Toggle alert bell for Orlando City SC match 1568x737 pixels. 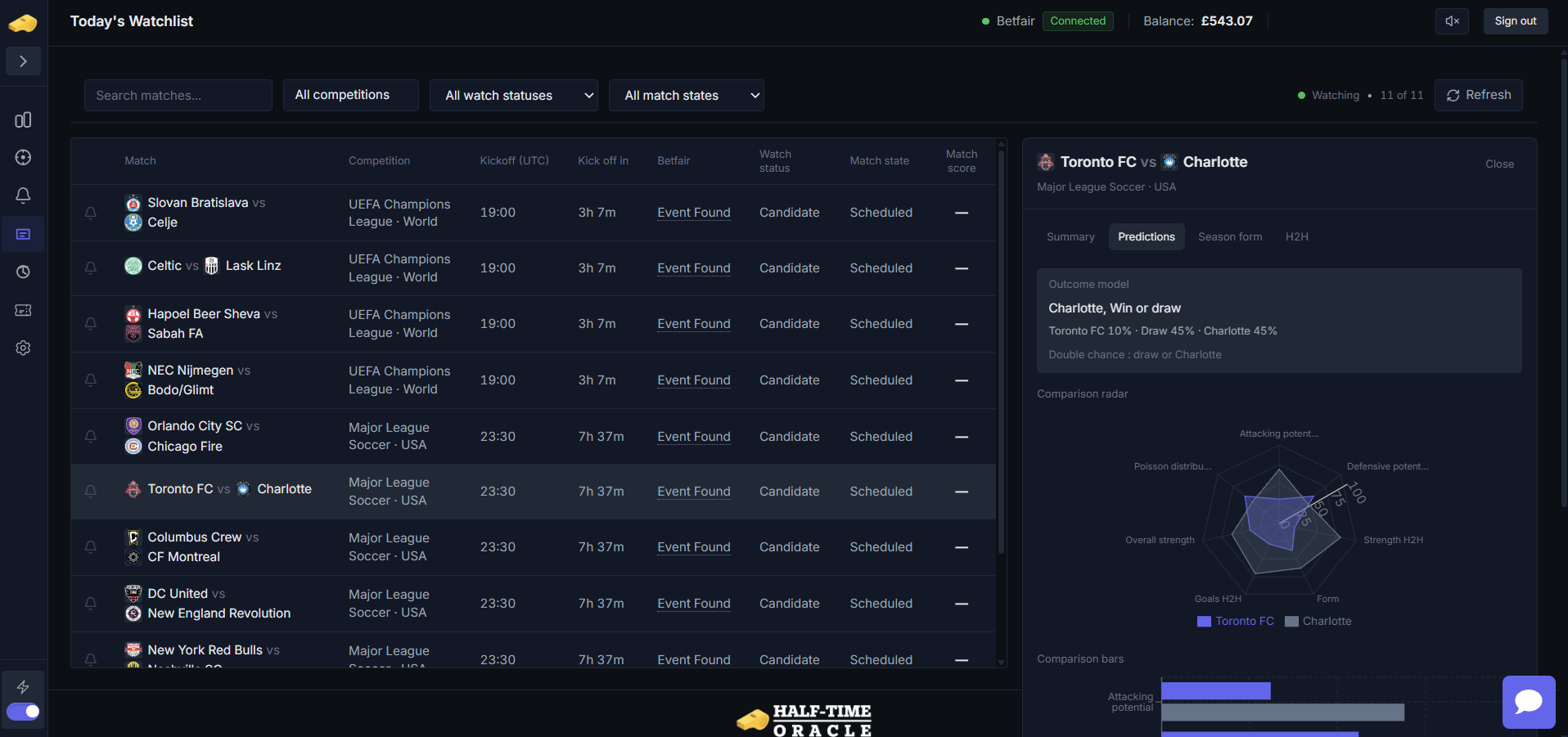(91, 437)
